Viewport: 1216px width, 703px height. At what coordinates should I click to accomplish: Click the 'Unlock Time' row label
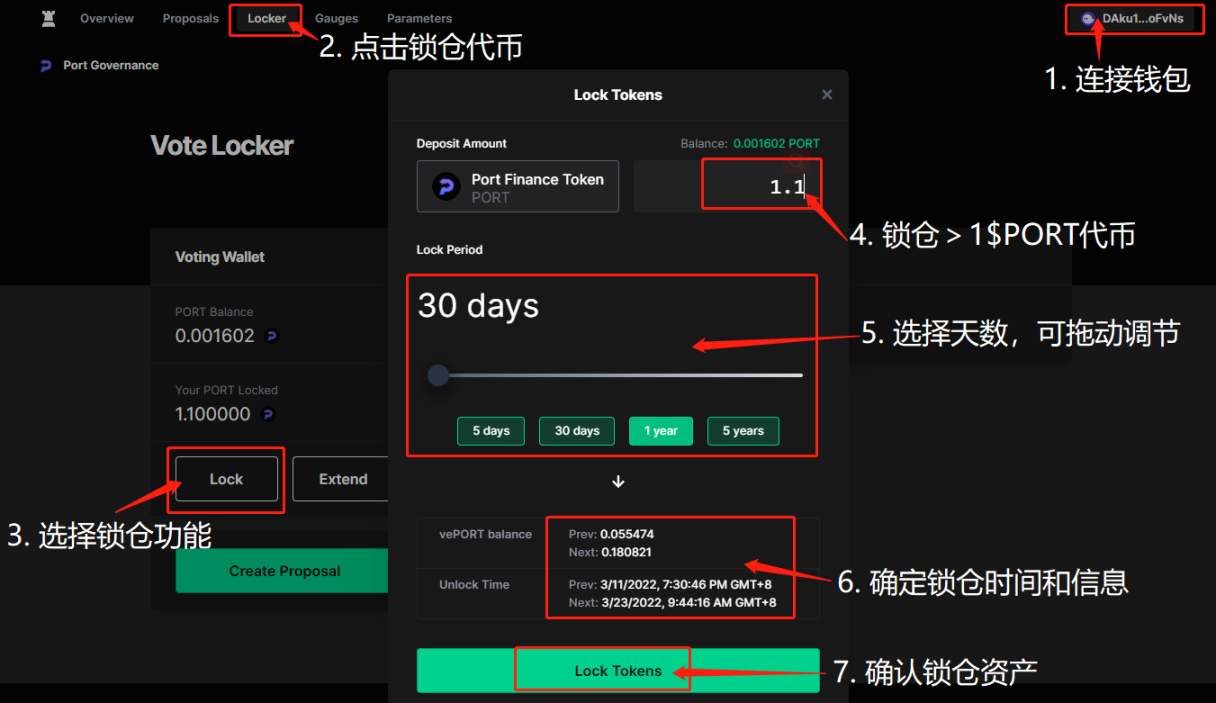pos(474,585)
